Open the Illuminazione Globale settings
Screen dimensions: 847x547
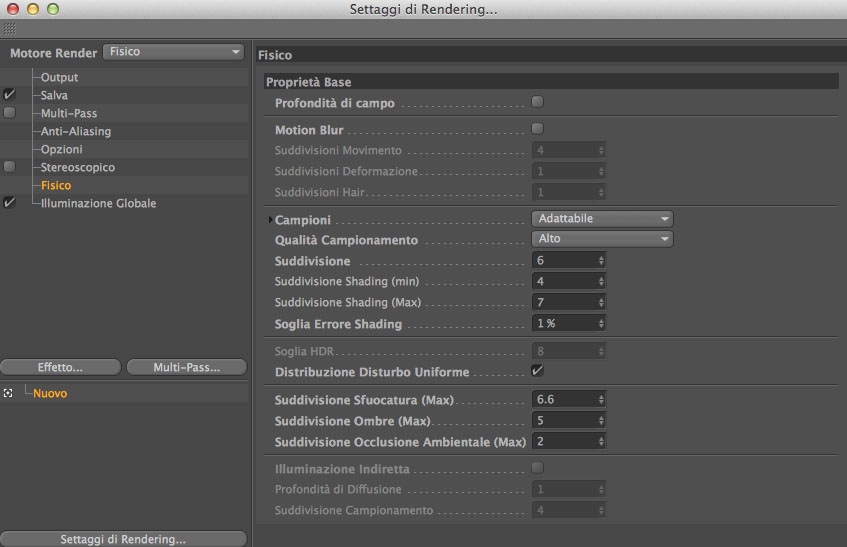point(98,203)
